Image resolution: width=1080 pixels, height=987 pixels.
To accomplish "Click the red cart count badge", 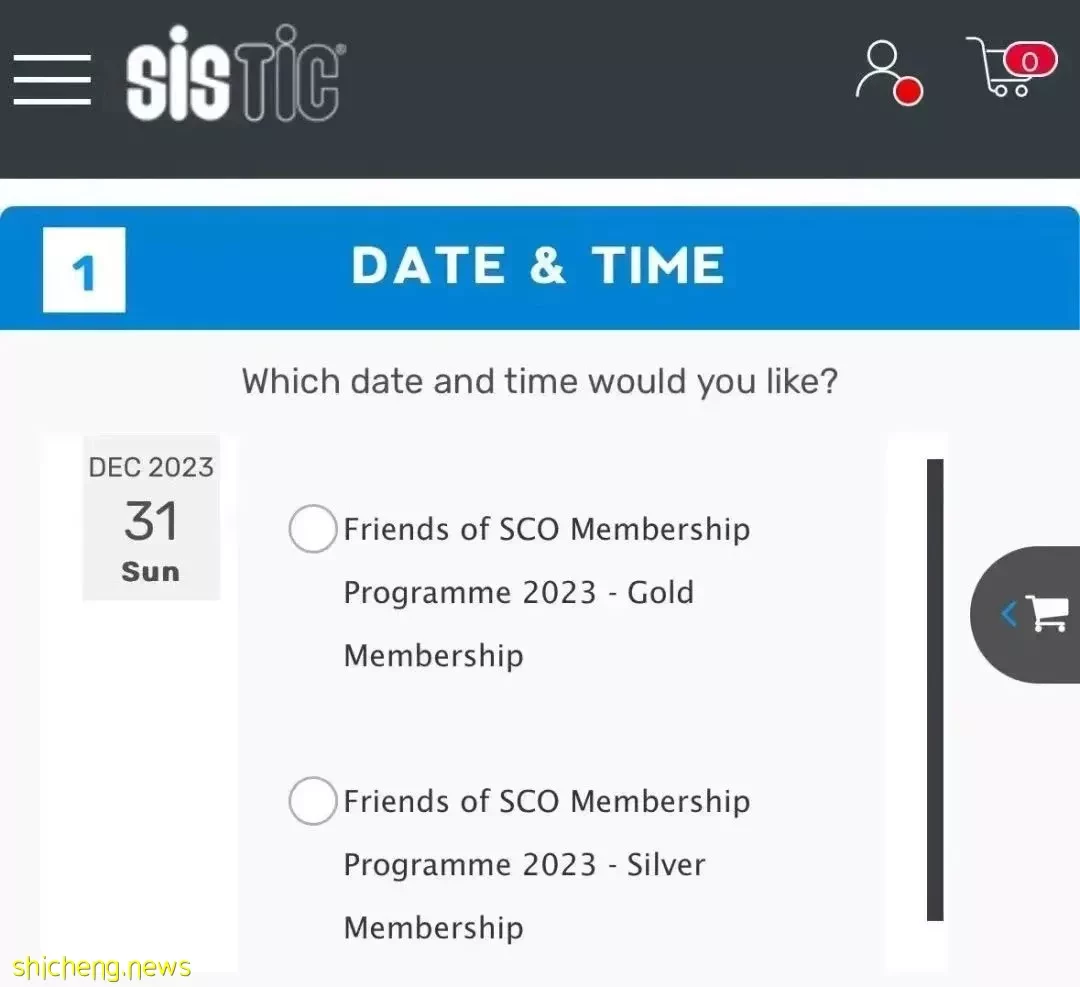I will tap(1030, 61).
